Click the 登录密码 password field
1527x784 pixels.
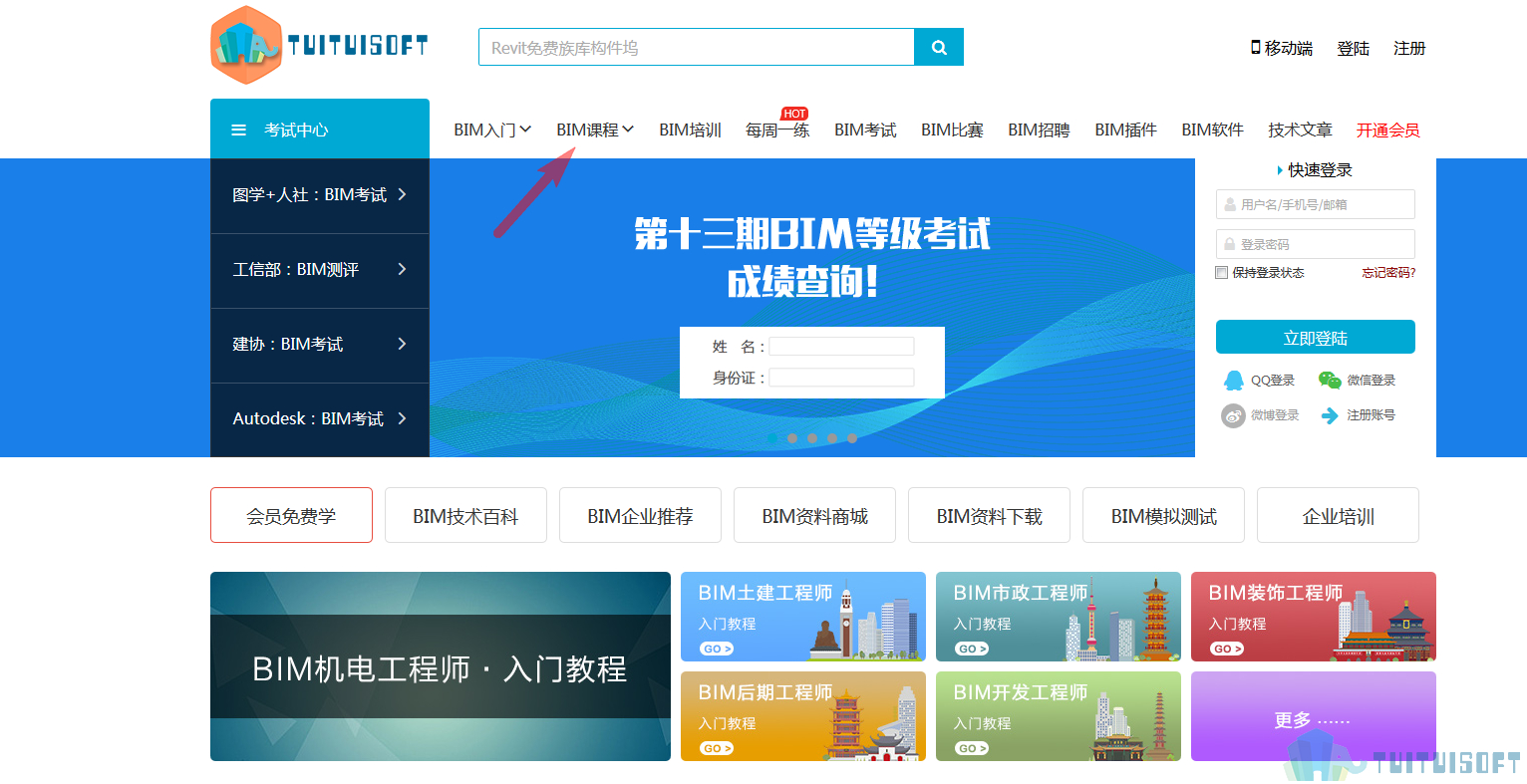coord(1316,244)
